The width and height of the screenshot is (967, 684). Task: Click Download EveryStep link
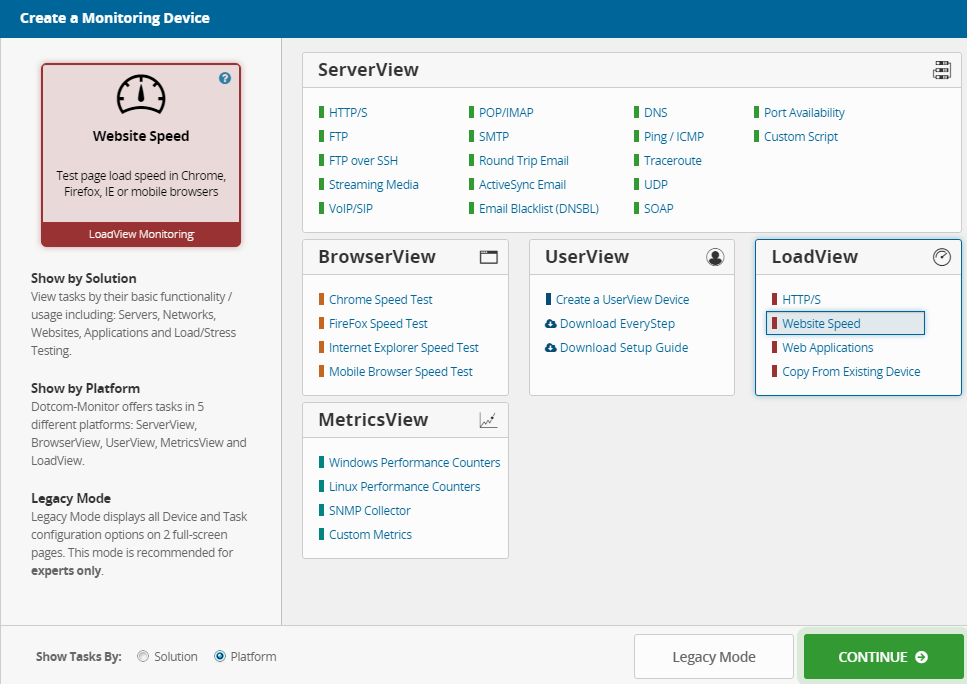tap(617, 324)
